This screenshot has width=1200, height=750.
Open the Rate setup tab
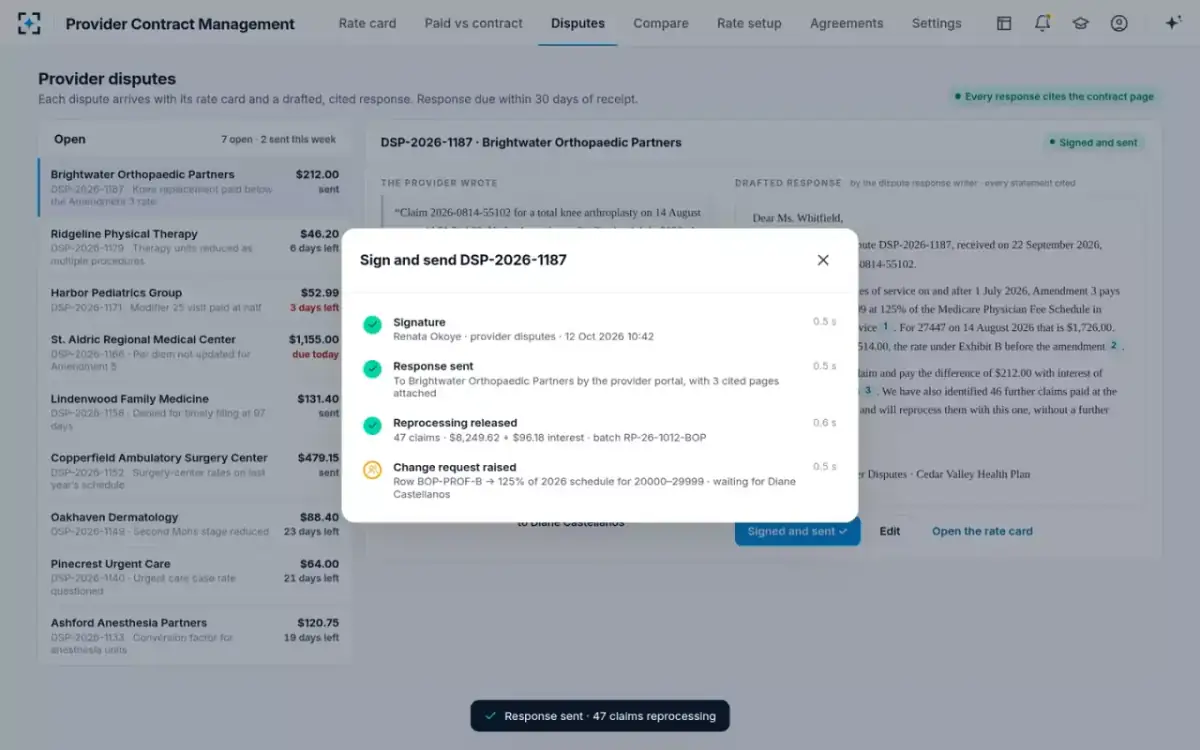(x=749, y=23)
